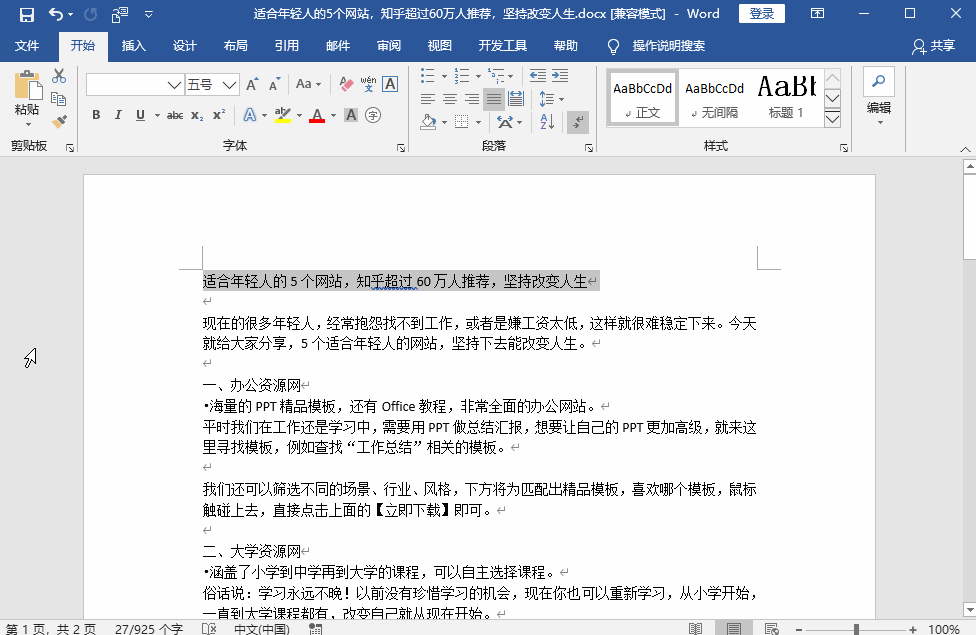Open the styles gallery more arrow

832,118
